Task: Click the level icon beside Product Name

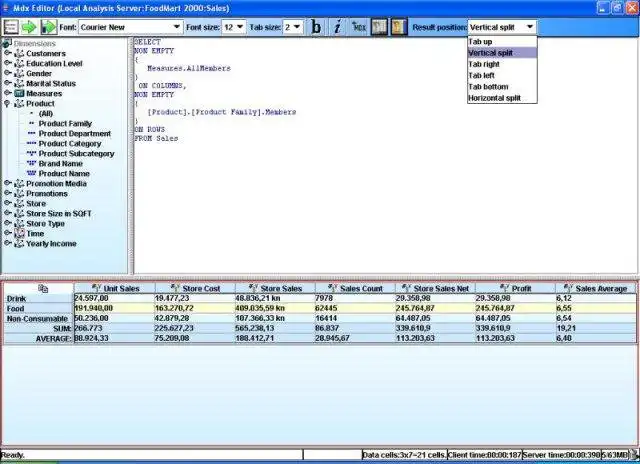Action: (31, 173)
